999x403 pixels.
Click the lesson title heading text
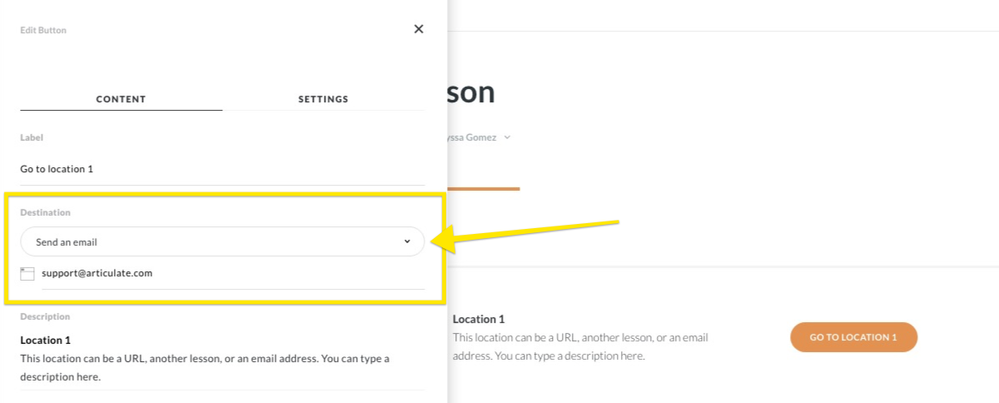tap(472, 93)
